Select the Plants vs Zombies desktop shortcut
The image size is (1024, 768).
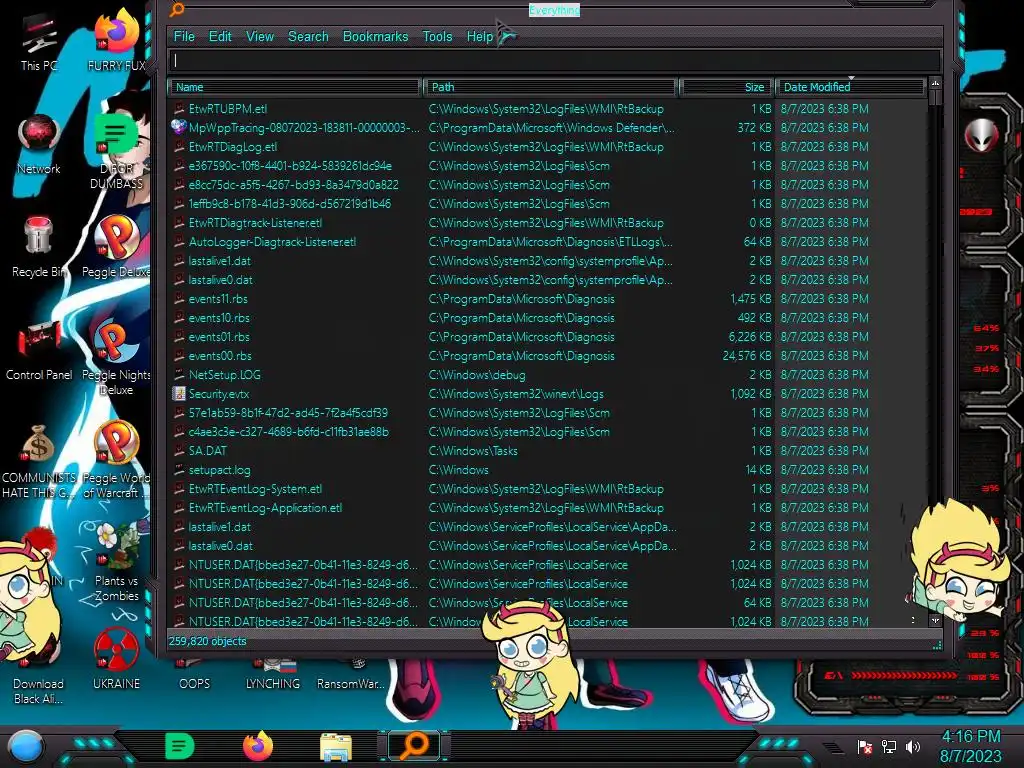pos(116,562)
